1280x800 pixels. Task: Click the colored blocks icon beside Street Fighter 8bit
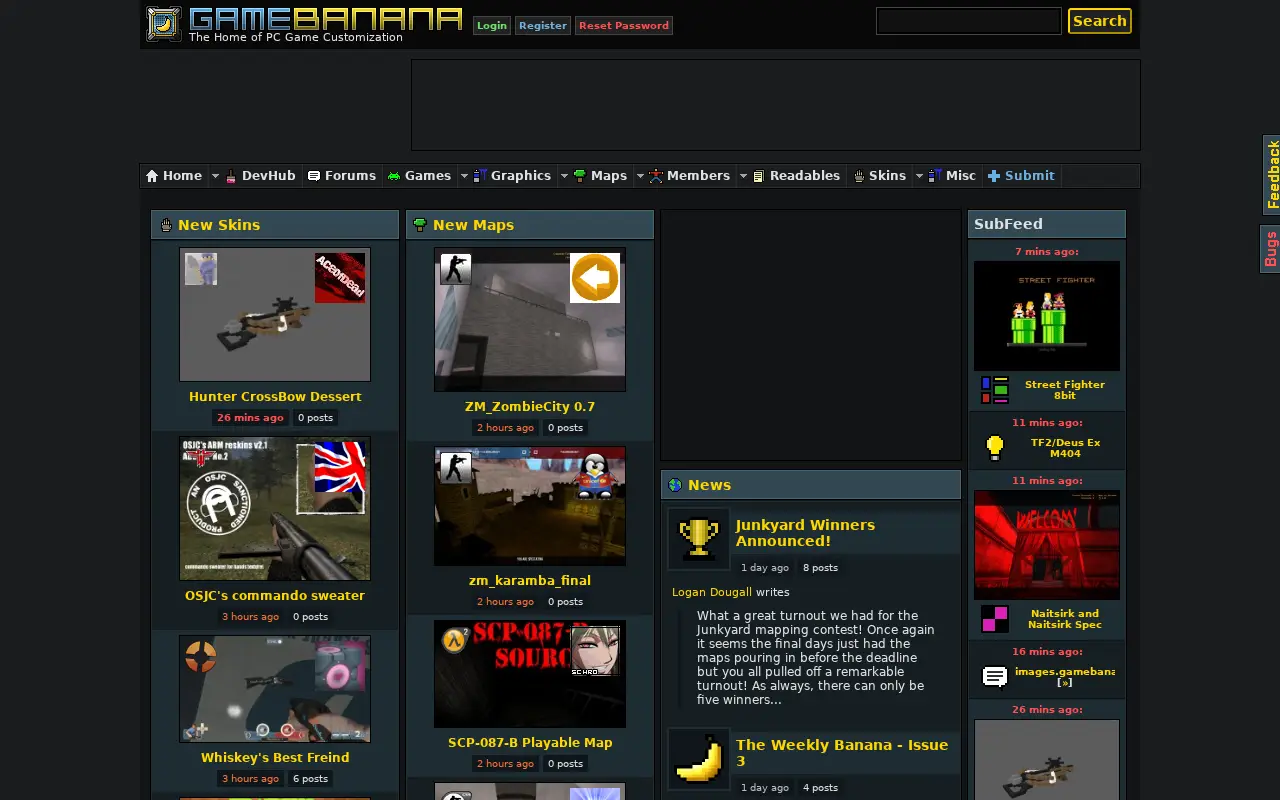pyautogui.click(x=994, y=389)
